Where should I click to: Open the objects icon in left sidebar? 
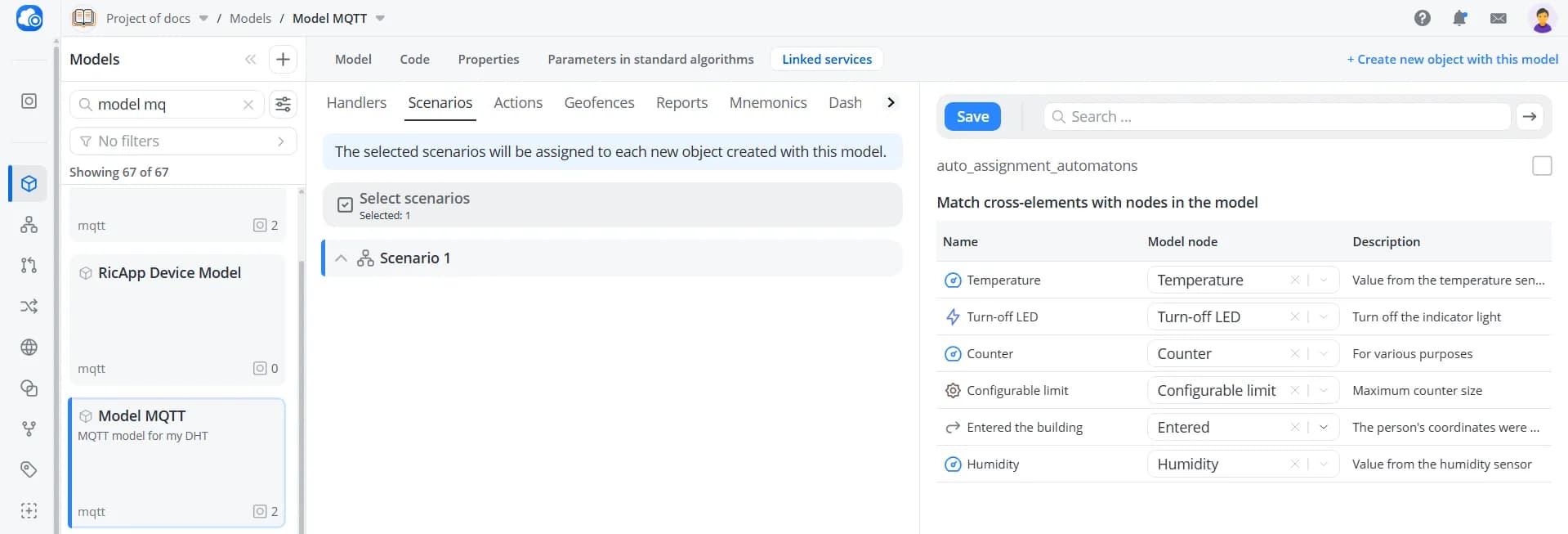pos(29,101)
